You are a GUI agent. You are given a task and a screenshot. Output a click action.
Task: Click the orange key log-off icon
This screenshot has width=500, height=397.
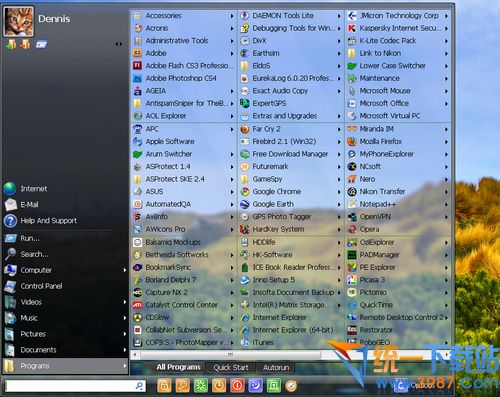(x=182, y=386)
